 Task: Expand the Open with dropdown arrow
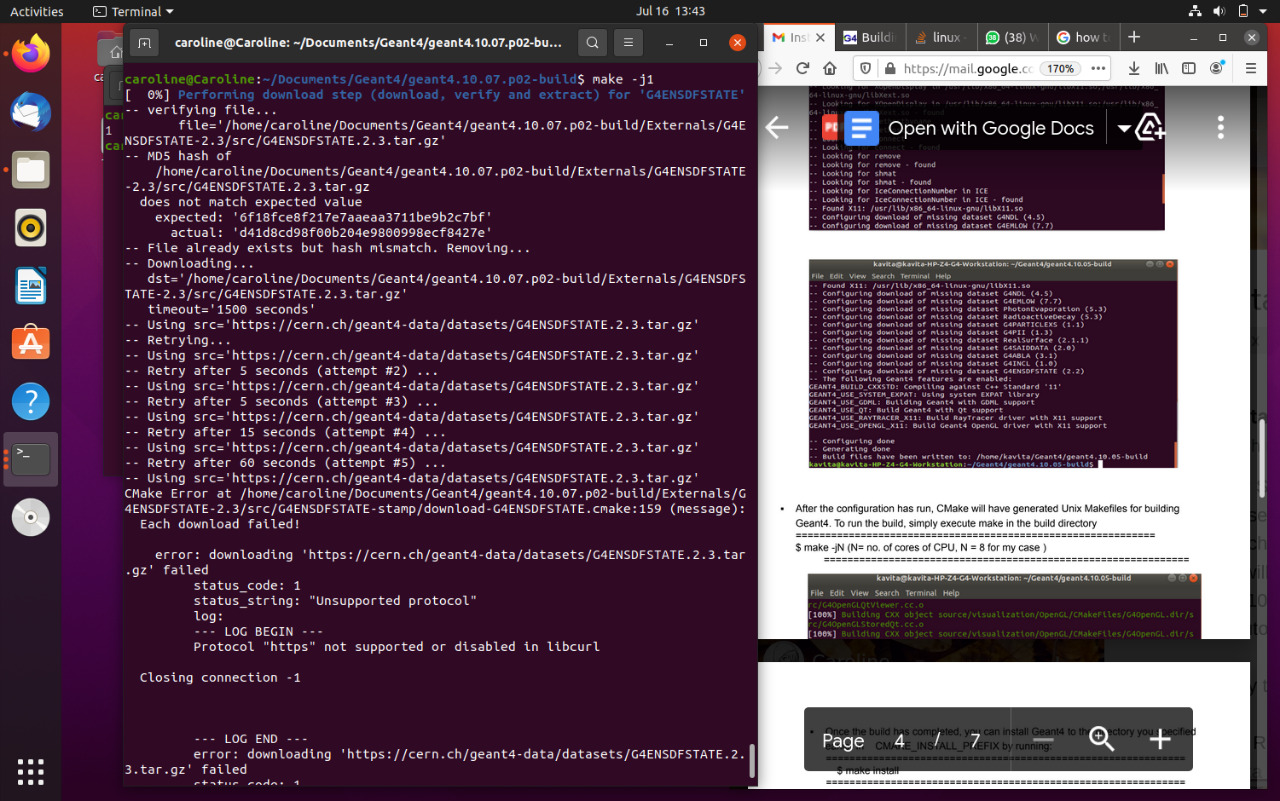[1124, 129]
